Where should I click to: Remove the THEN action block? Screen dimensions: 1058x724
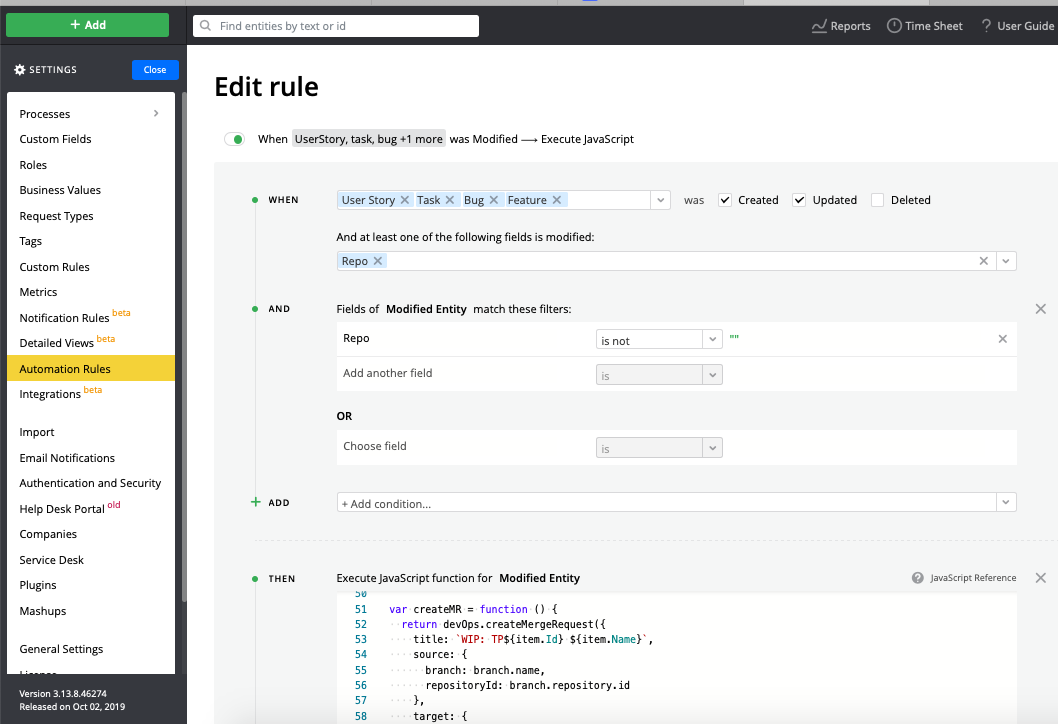[x=1040, y=578]
